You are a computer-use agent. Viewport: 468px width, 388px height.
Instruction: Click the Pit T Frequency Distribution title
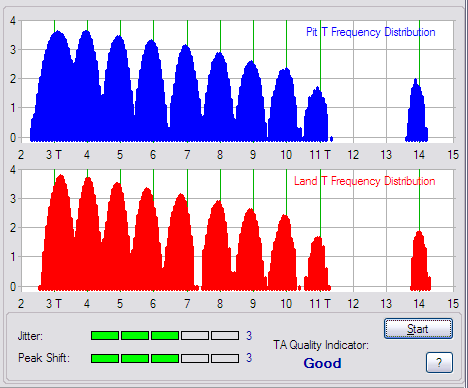click(371, 32)
